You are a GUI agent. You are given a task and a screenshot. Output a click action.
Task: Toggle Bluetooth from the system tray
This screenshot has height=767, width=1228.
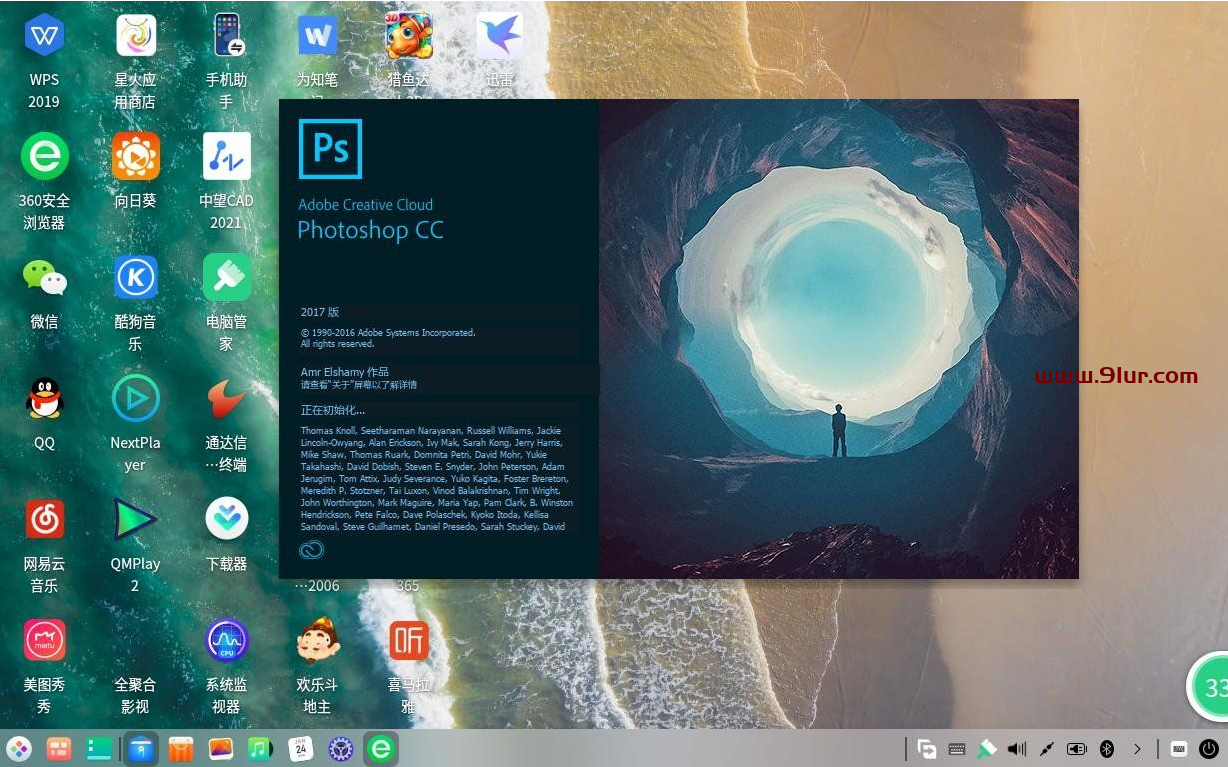(x=1107, y=748)
